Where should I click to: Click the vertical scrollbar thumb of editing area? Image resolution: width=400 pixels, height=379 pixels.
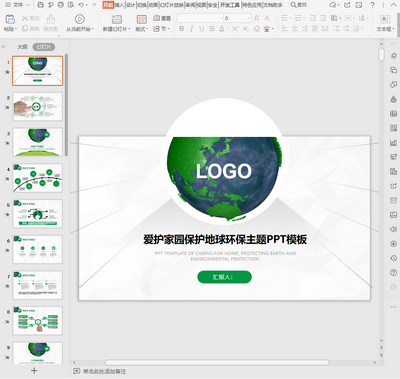click(x=382, y=54)
